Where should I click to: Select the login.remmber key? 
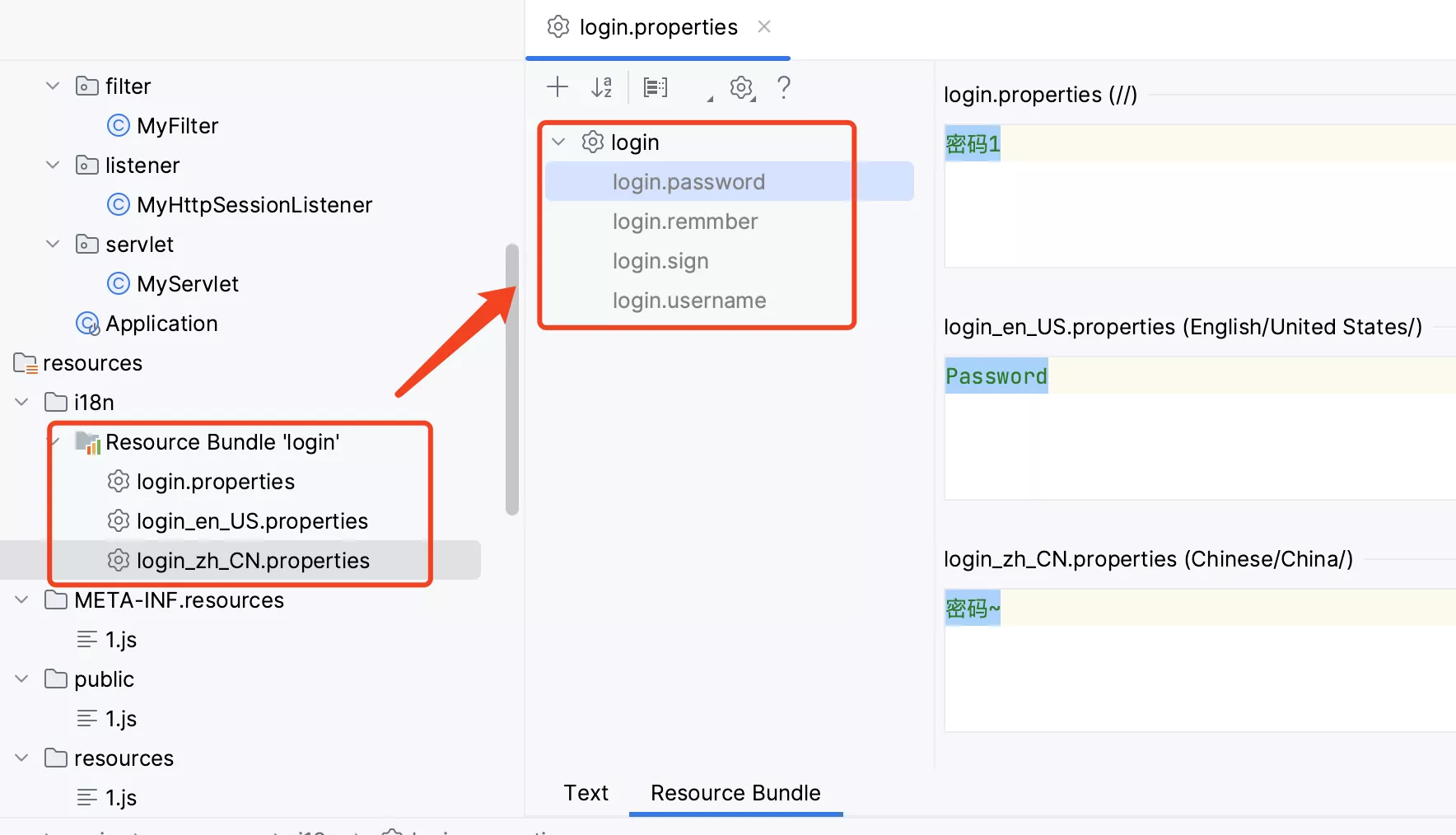[685, 222]
